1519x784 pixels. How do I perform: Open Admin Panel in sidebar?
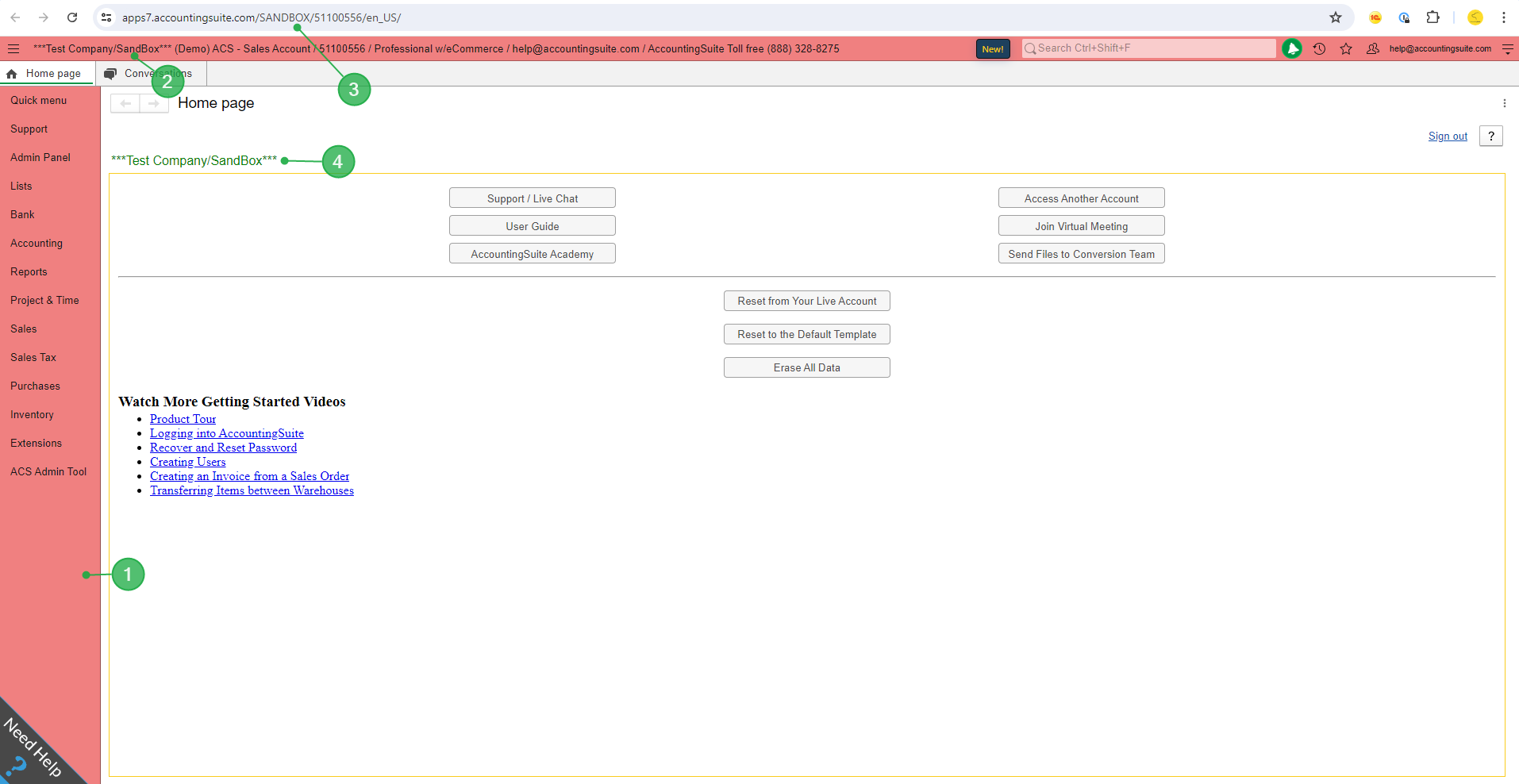(x=40, y=158)
